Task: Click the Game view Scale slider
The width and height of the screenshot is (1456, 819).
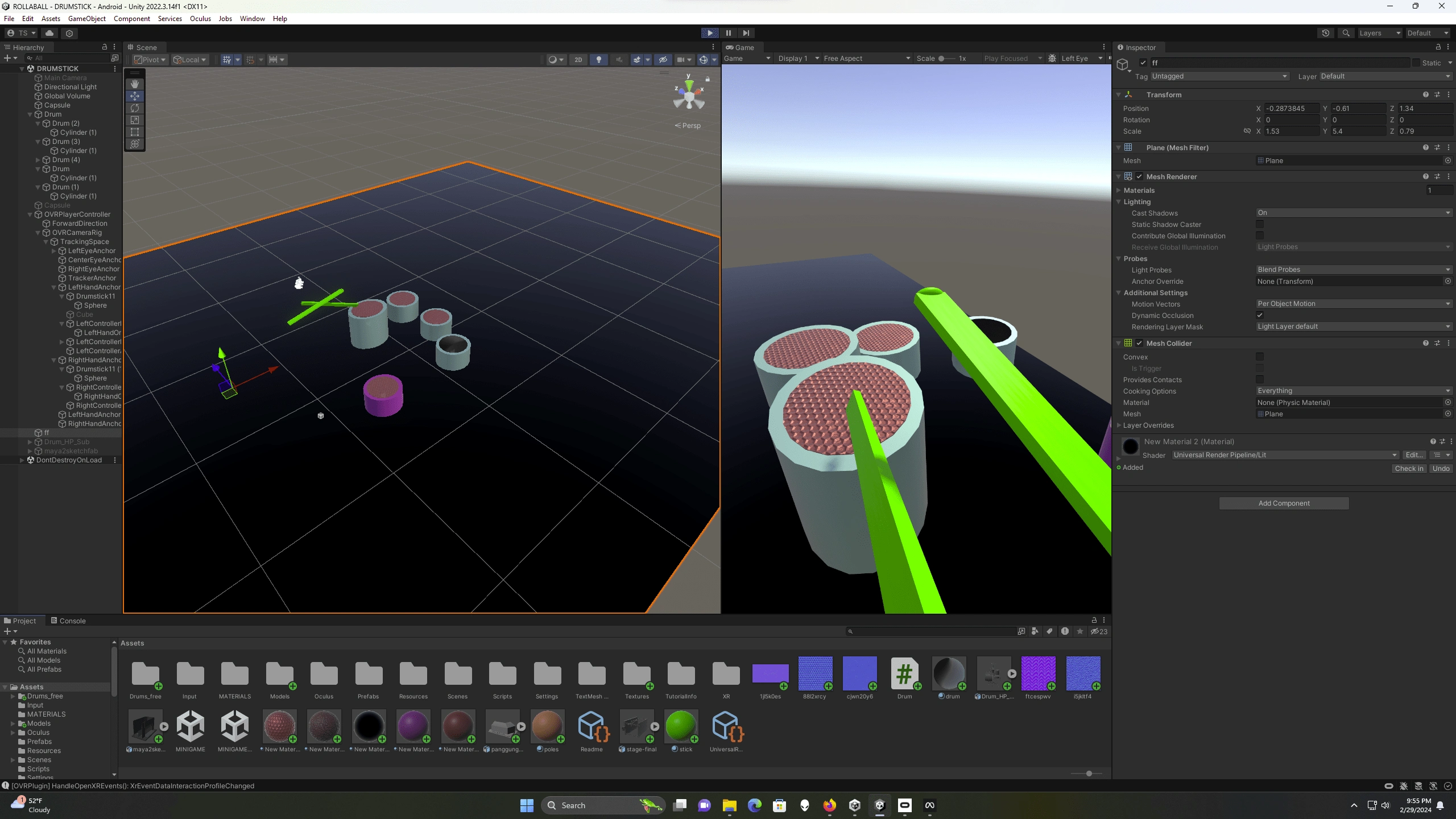Action: (x=948, y=59)
